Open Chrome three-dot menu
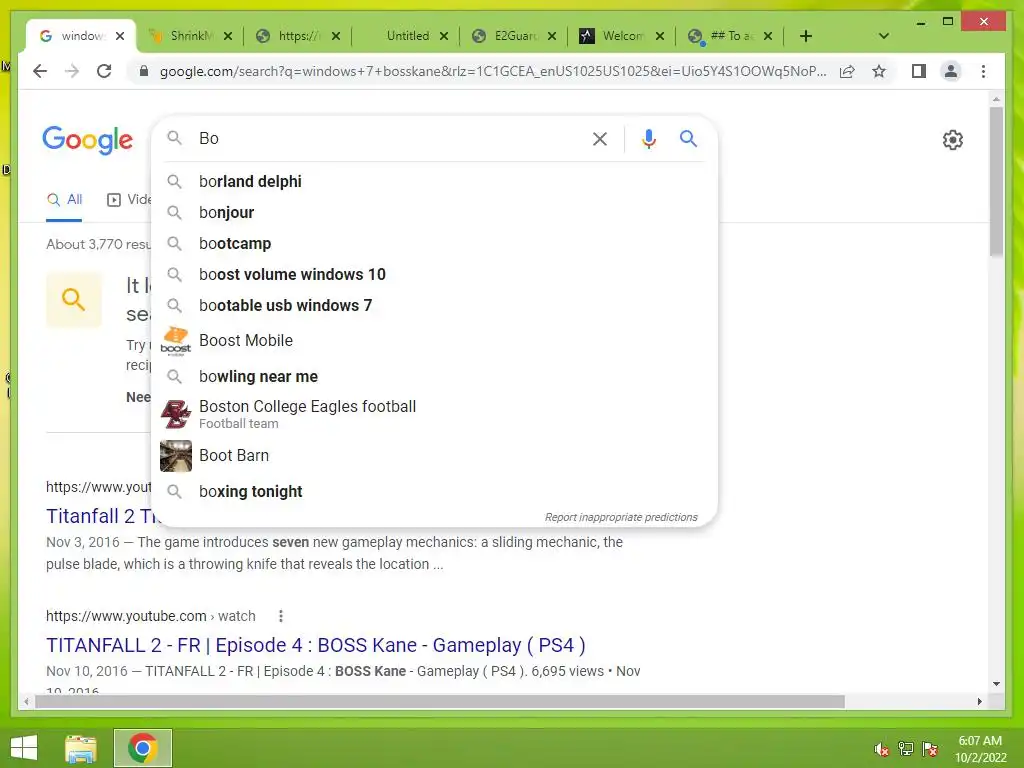 coord(984,71)
